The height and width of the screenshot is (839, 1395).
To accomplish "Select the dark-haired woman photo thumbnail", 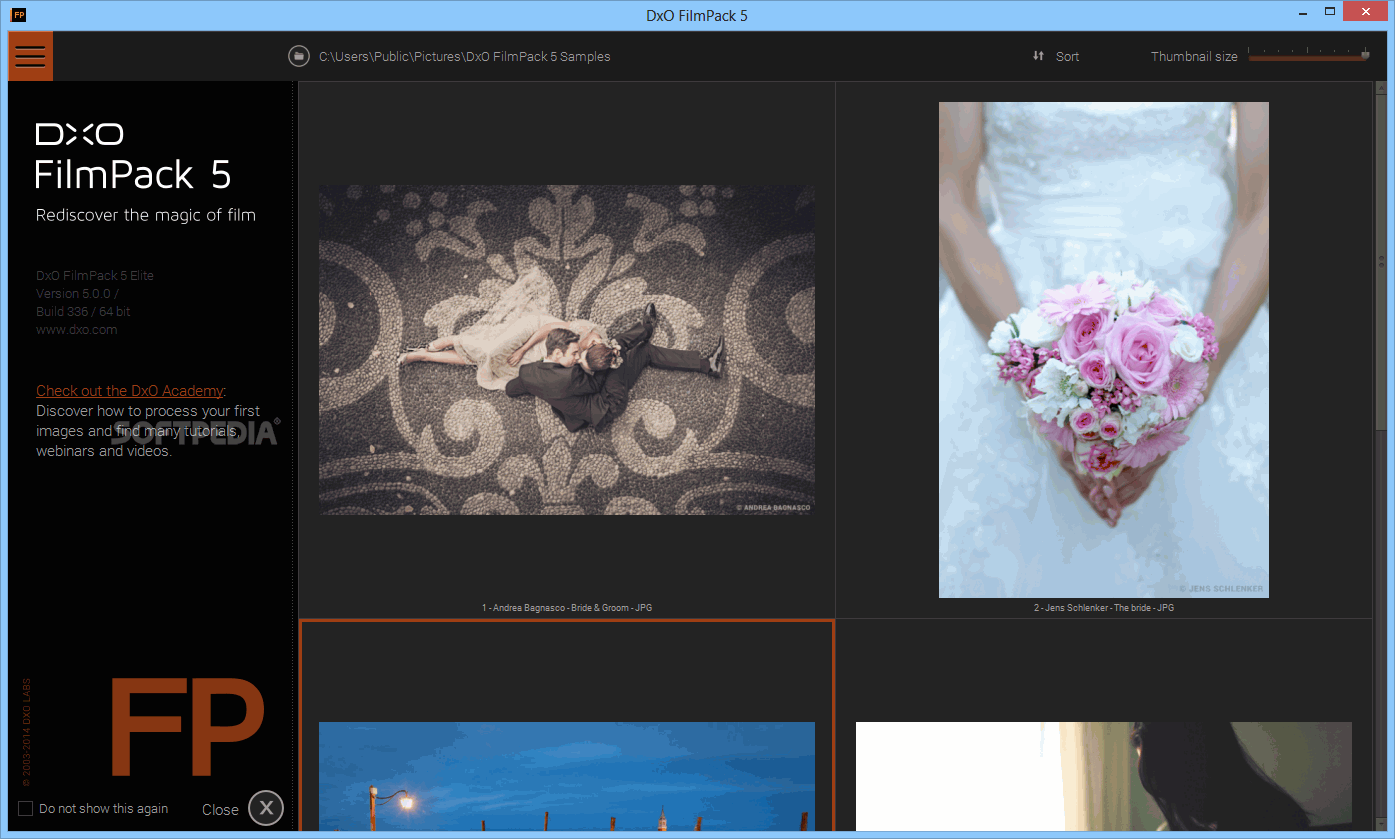I will 1104,776.
